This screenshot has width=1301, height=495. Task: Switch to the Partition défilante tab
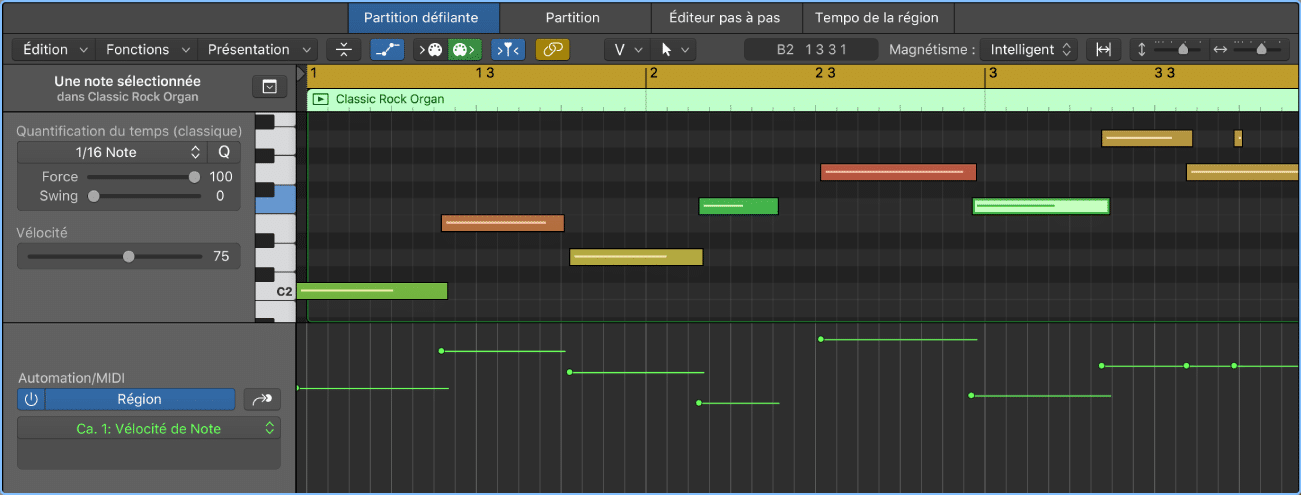[x=424, y=18]
